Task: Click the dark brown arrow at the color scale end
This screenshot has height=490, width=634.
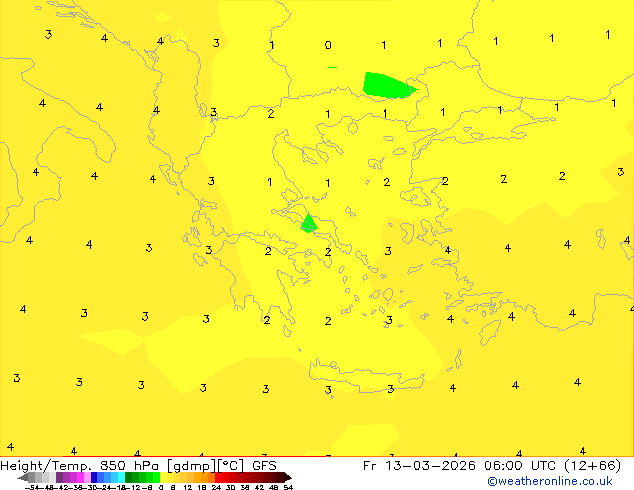Action: [x=288, y=478]
